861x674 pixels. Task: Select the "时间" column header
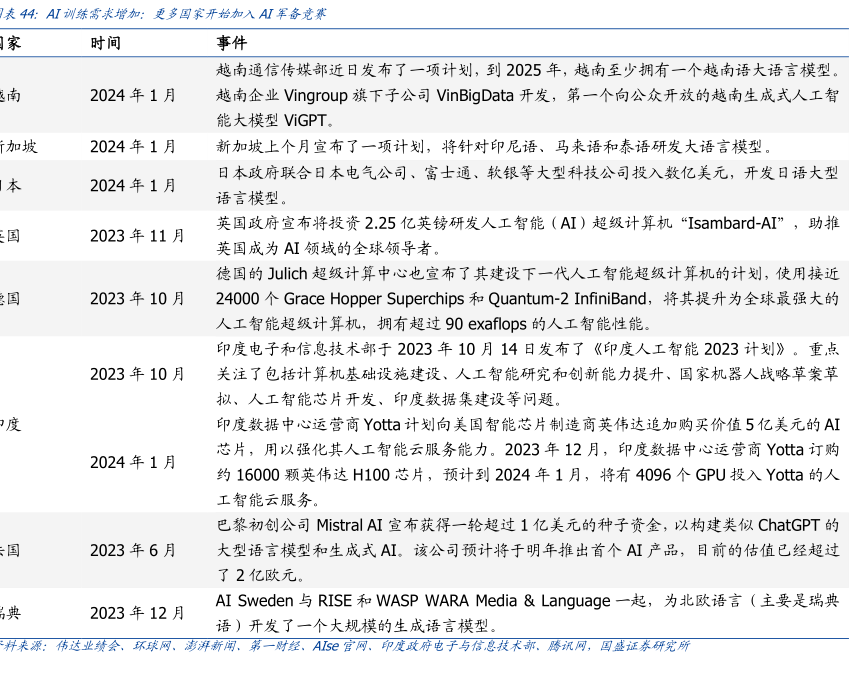pyautogui.click(x=106, y=44)
